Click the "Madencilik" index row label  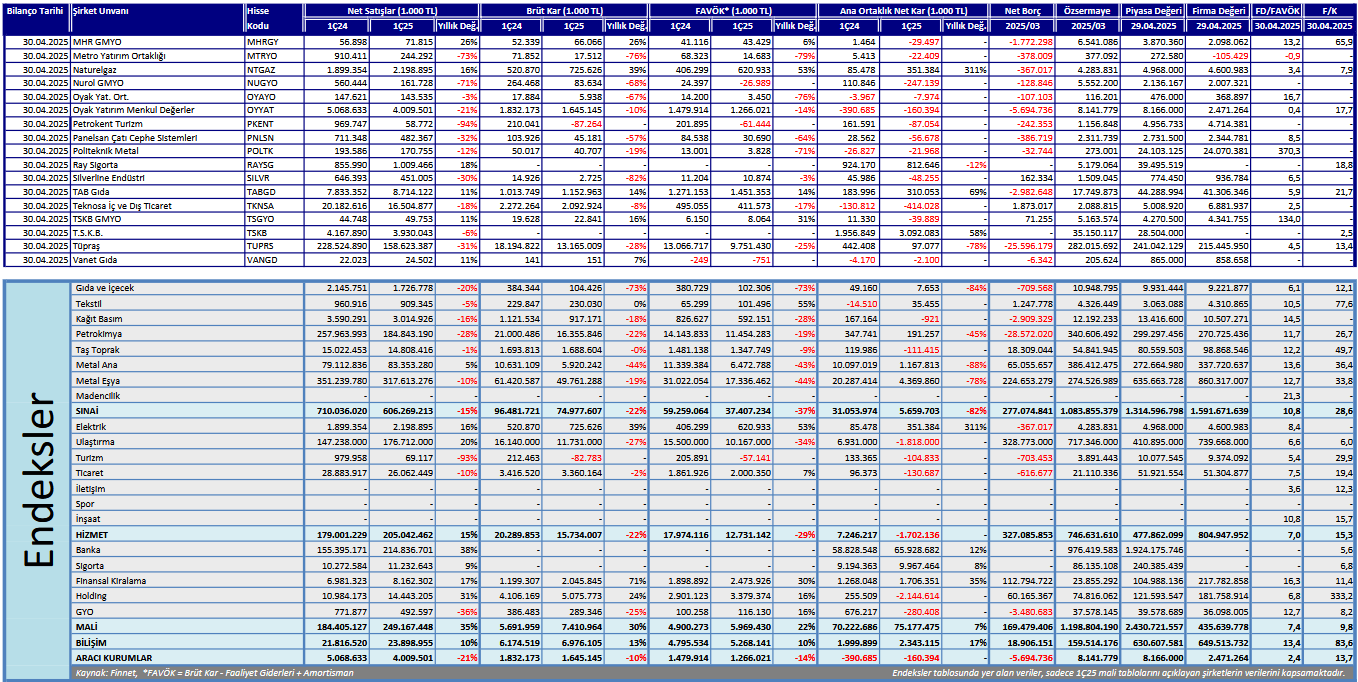pos(98,396)
